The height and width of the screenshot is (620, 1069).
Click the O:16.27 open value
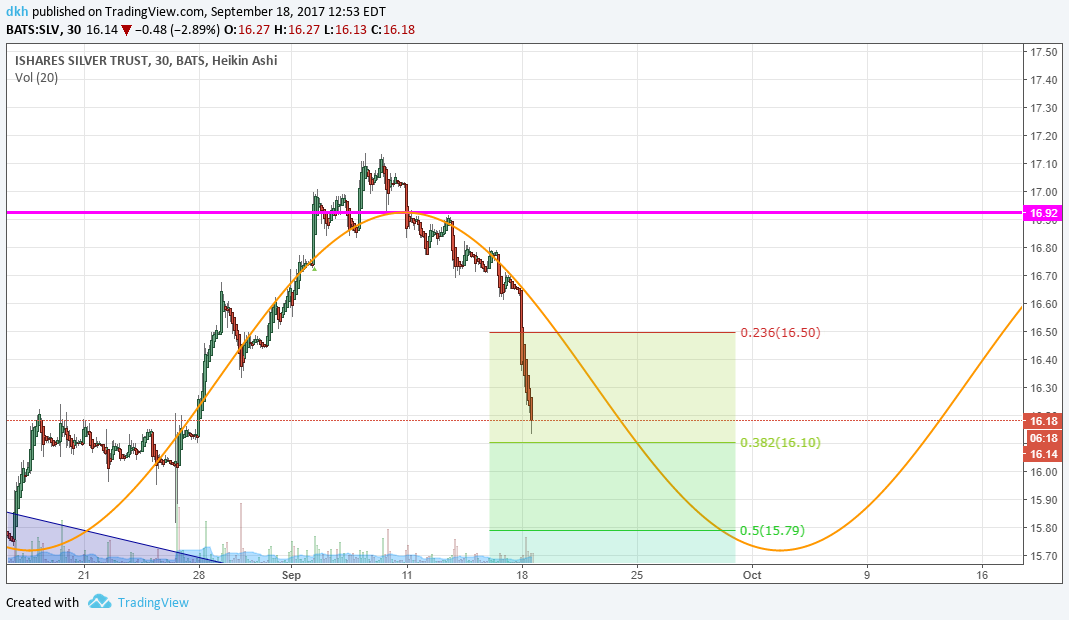pos(247,29)
